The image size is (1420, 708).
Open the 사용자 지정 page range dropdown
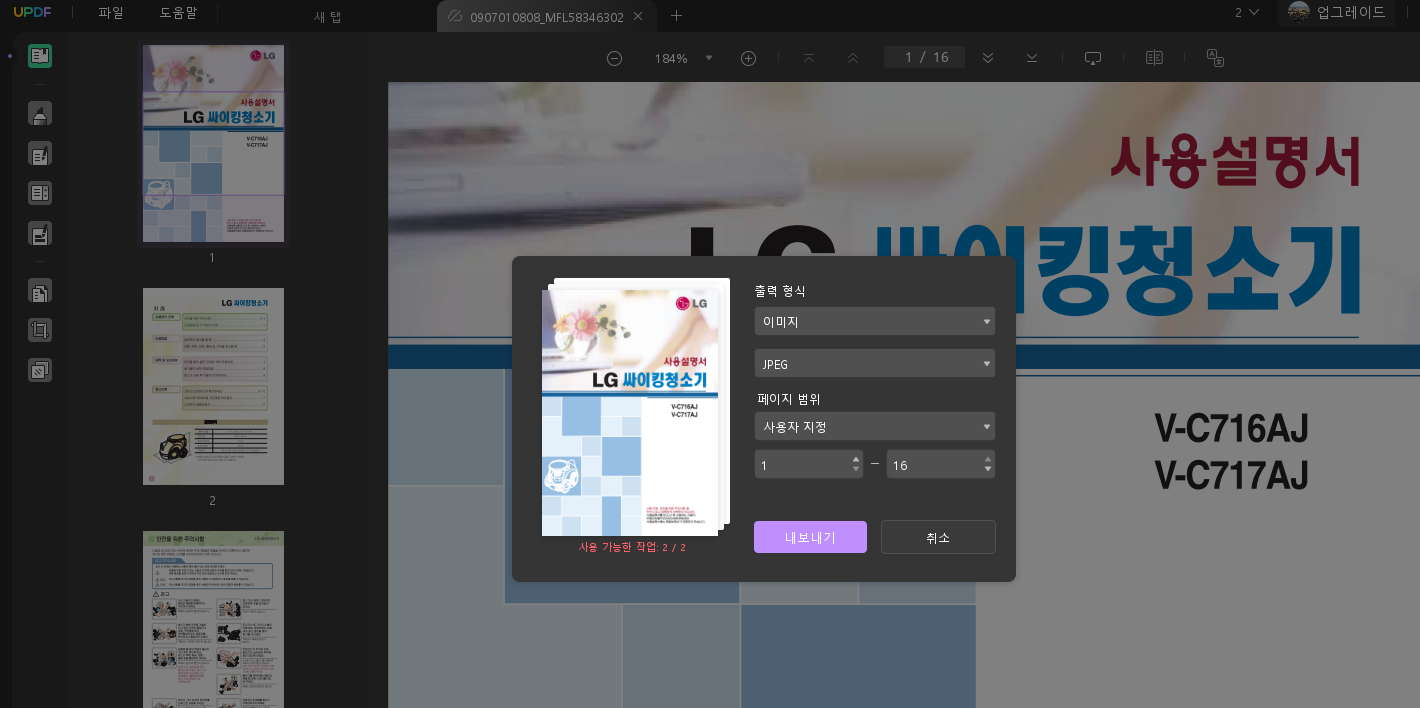[875, 426]
